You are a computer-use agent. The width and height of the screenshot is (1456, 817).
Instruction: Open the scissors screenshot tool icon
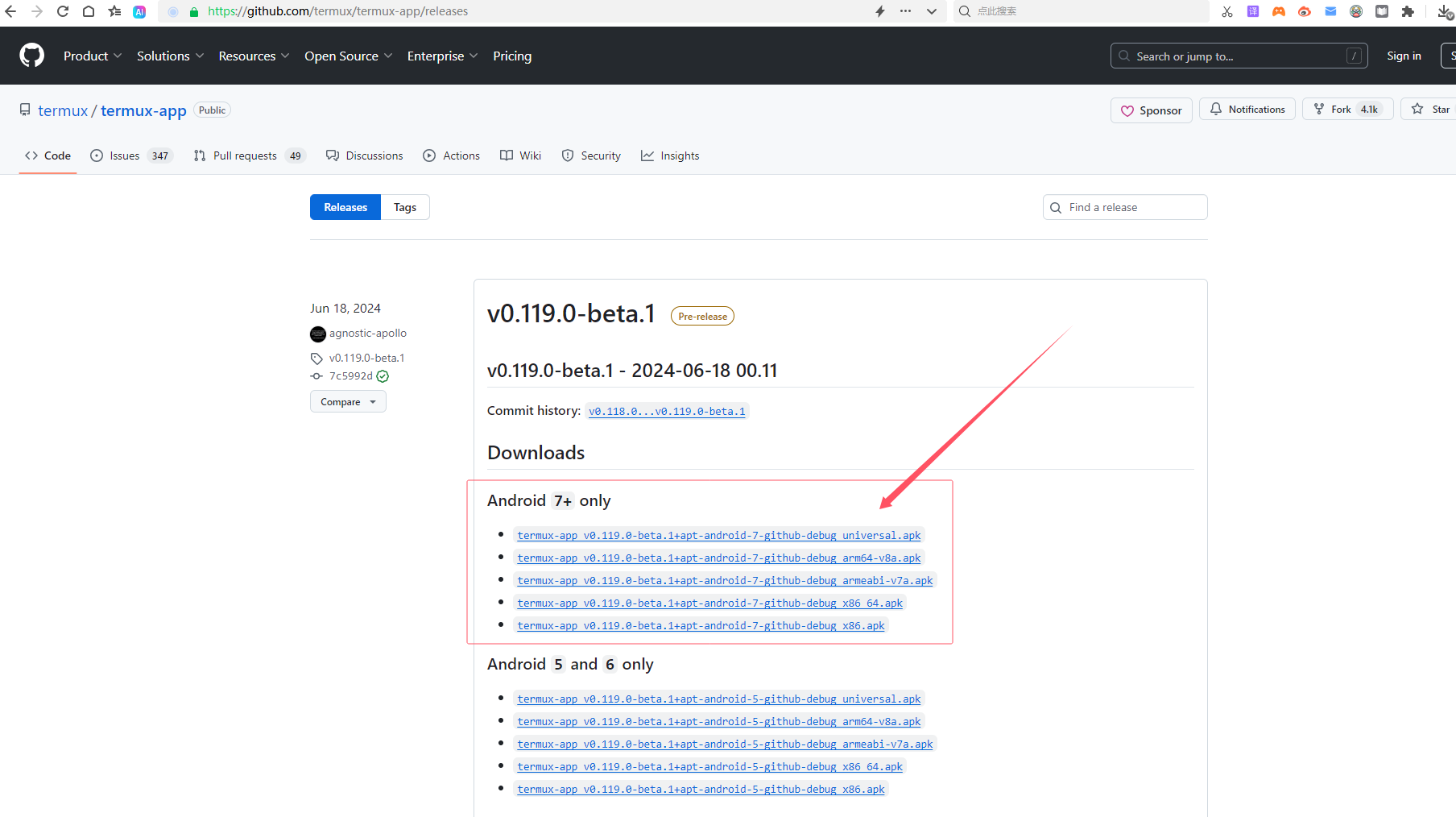pyautogui.click(x=1226, y=11)
